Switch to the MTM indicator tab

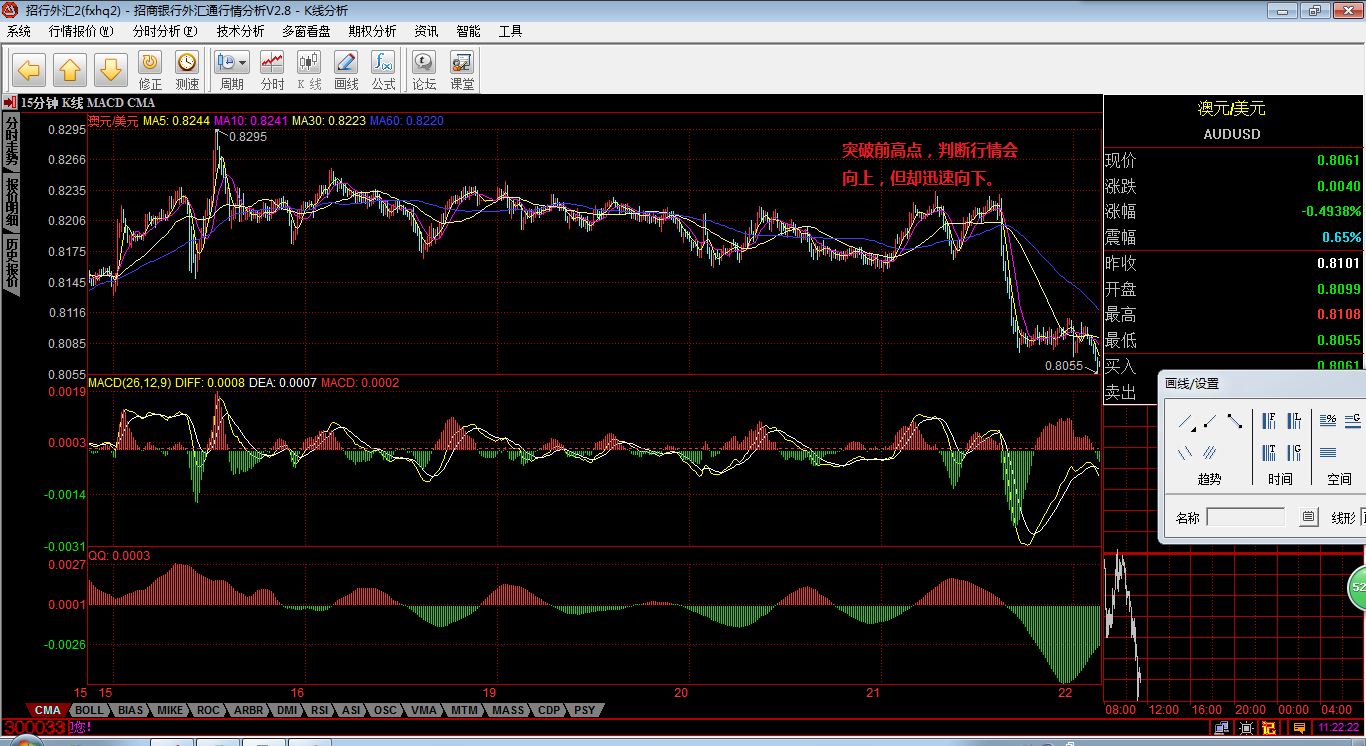coord(464,710)
